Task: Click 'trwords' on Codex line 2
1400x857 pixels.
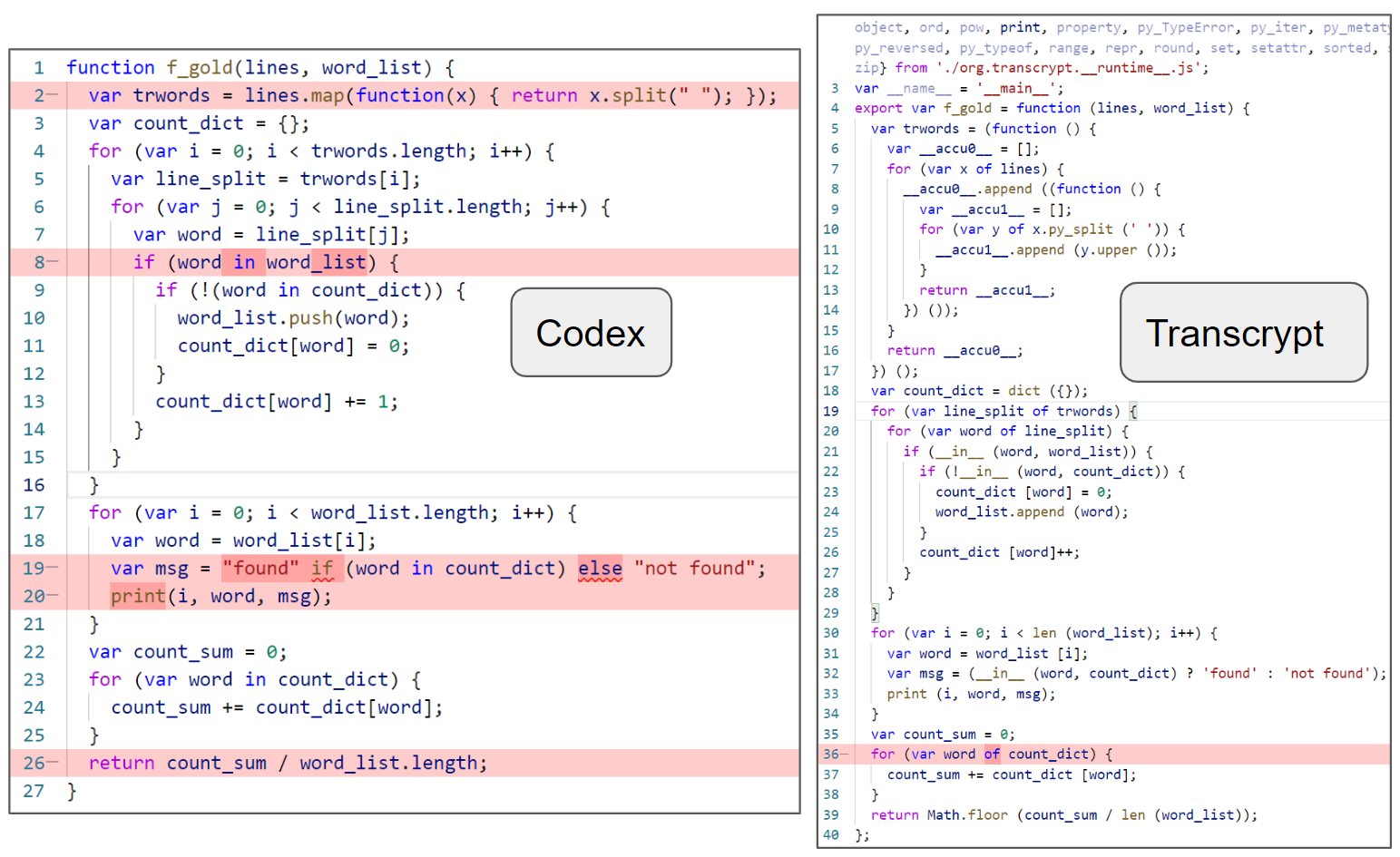Action: pos(171,95)
